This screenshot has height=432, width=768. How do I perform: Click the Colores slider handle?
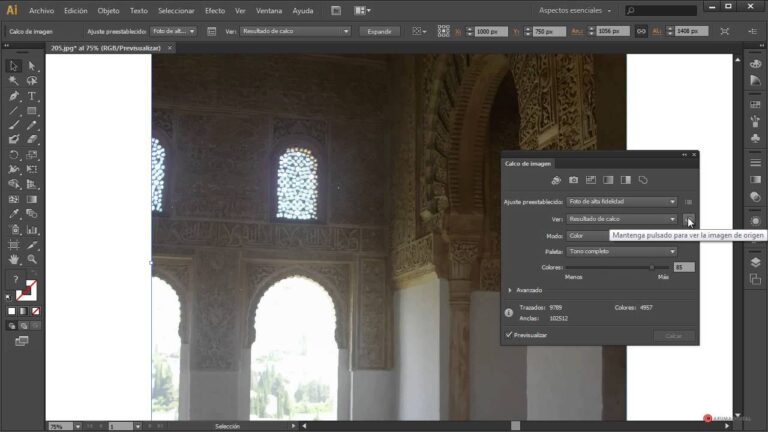652,267
